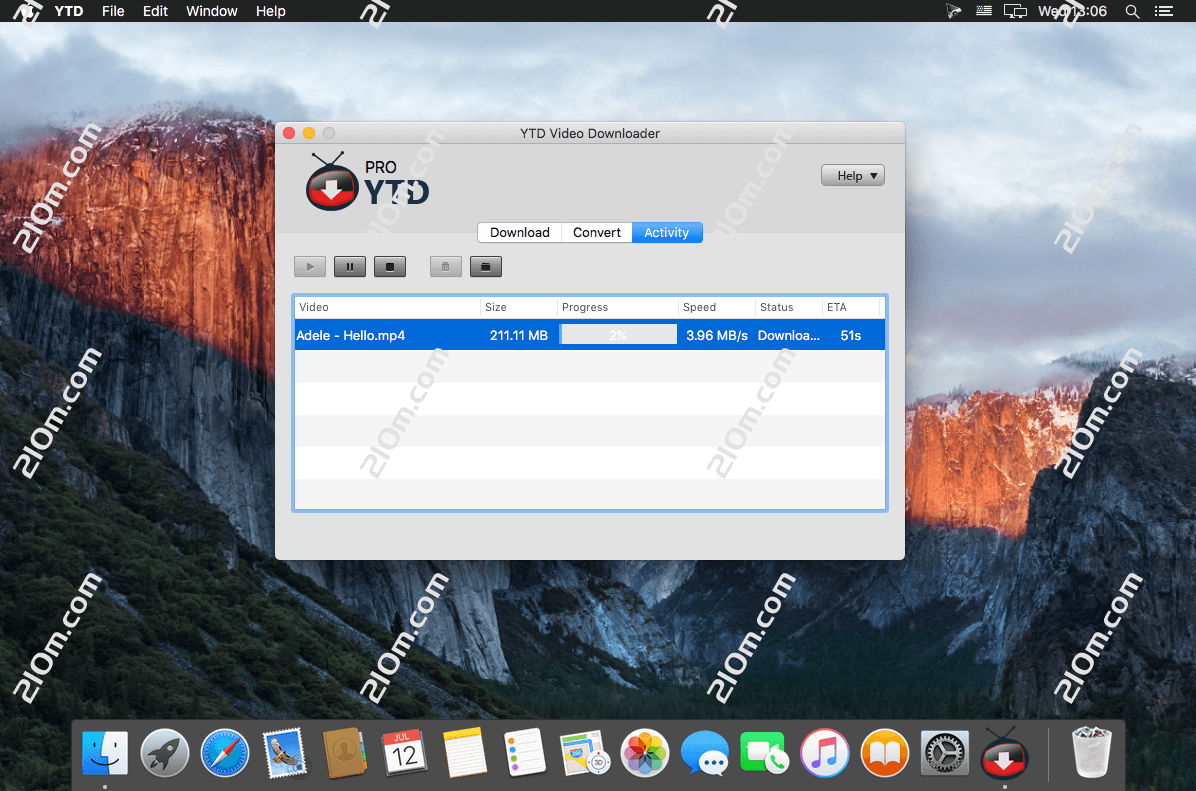Open Reminders from the Dock
The width and height of the screenshot is (1196, 791).
[525, 753]
